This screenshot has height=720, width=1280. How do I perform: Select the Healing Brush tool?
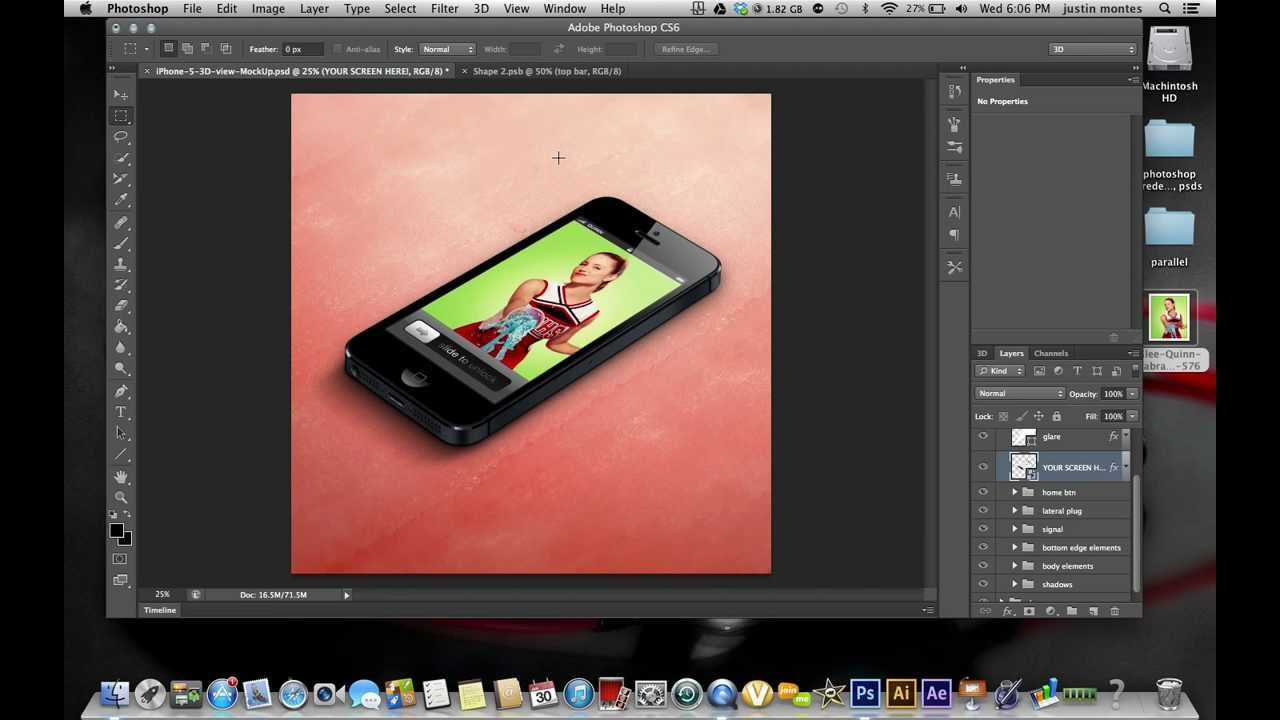121,222
